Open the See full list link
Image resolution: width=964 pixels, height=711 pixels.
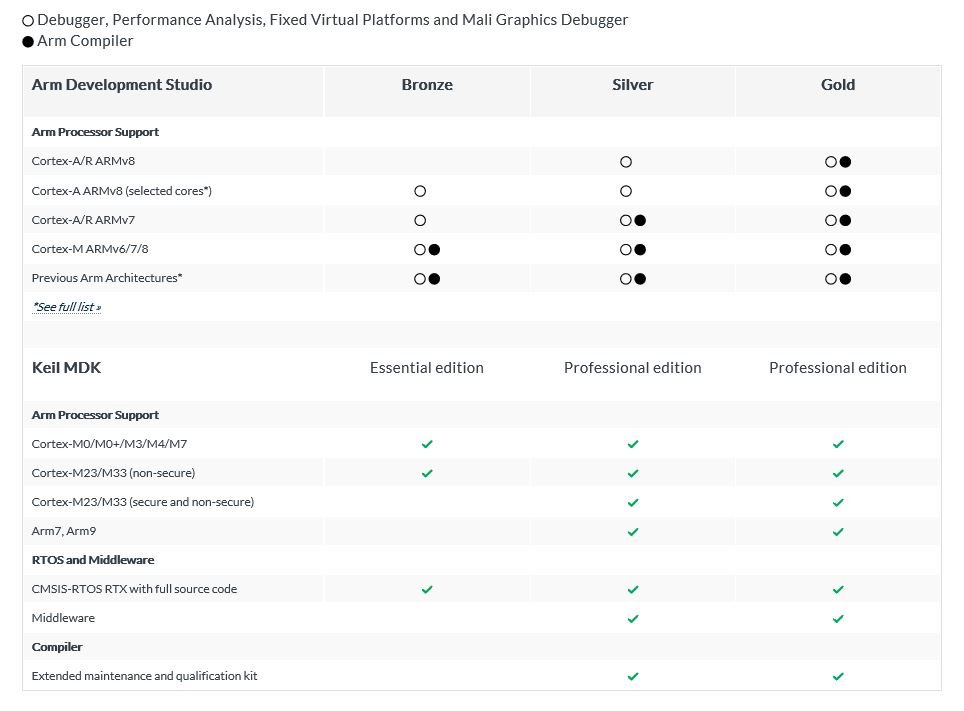tap(66, 306)
